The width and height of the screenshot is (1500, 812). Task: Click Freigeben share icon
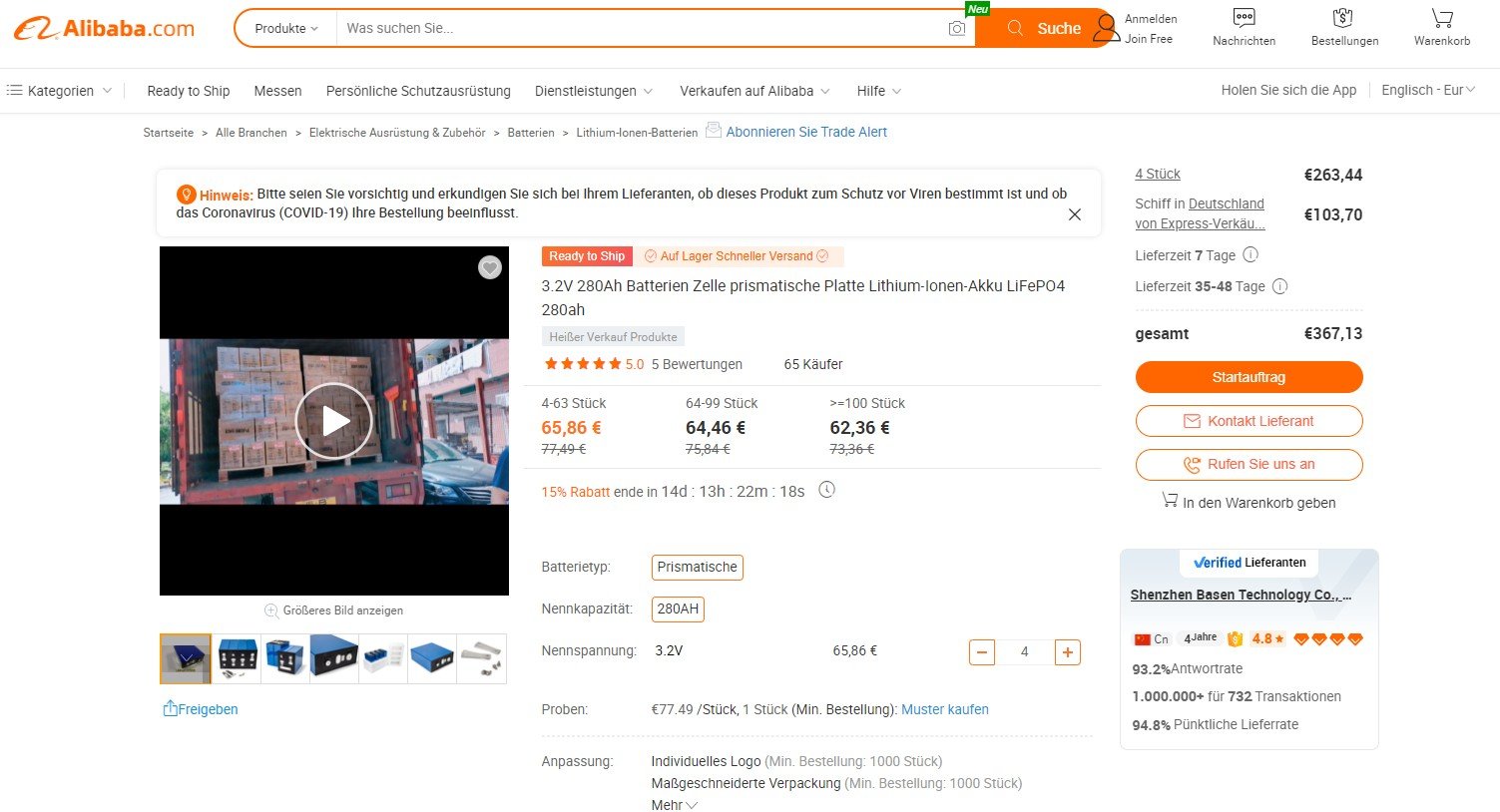point(170,708)
